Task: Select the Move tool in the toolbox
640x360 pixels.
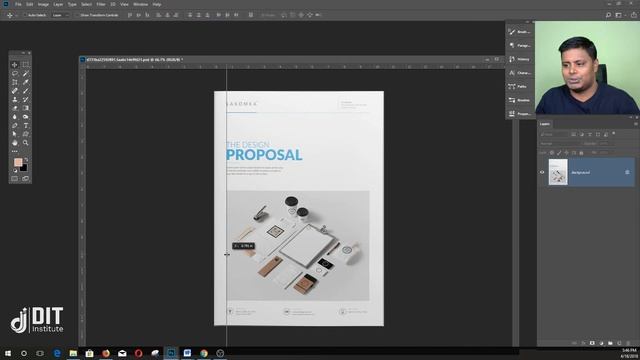Action: click(x=15, y=64)
